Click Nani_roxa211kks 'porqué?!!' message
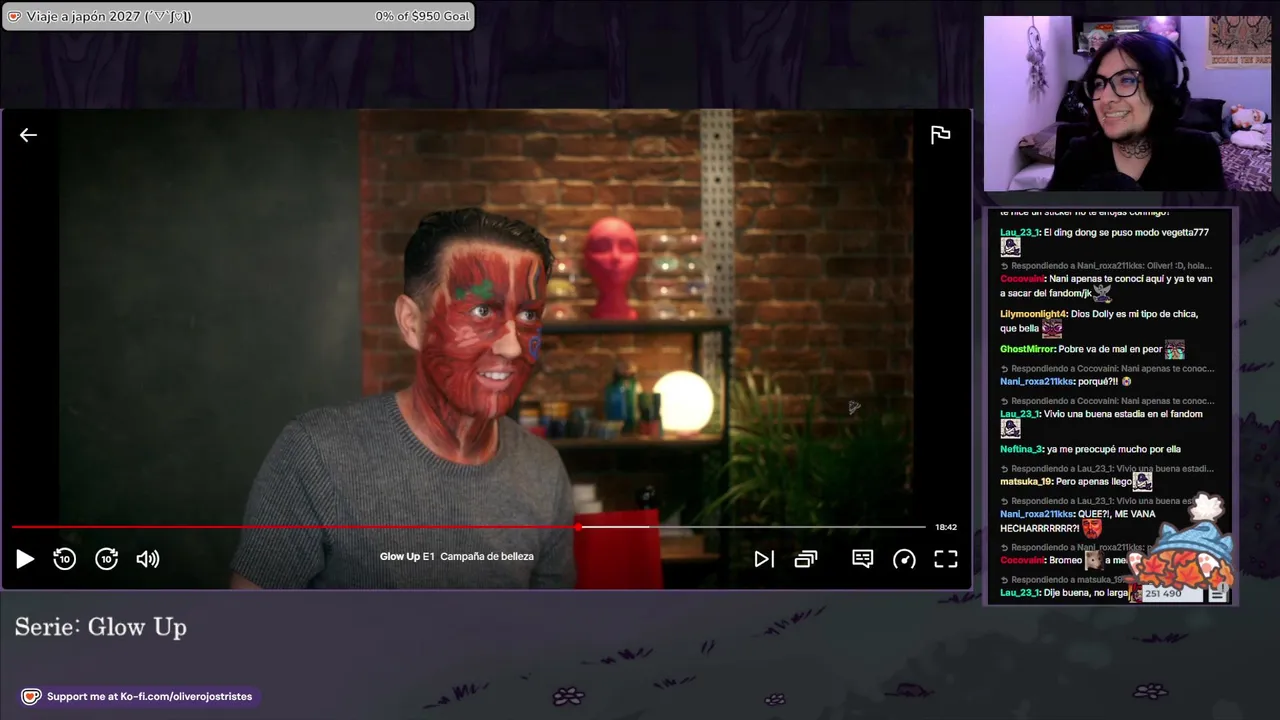The image size is (1280, 720). point(1066,381)
